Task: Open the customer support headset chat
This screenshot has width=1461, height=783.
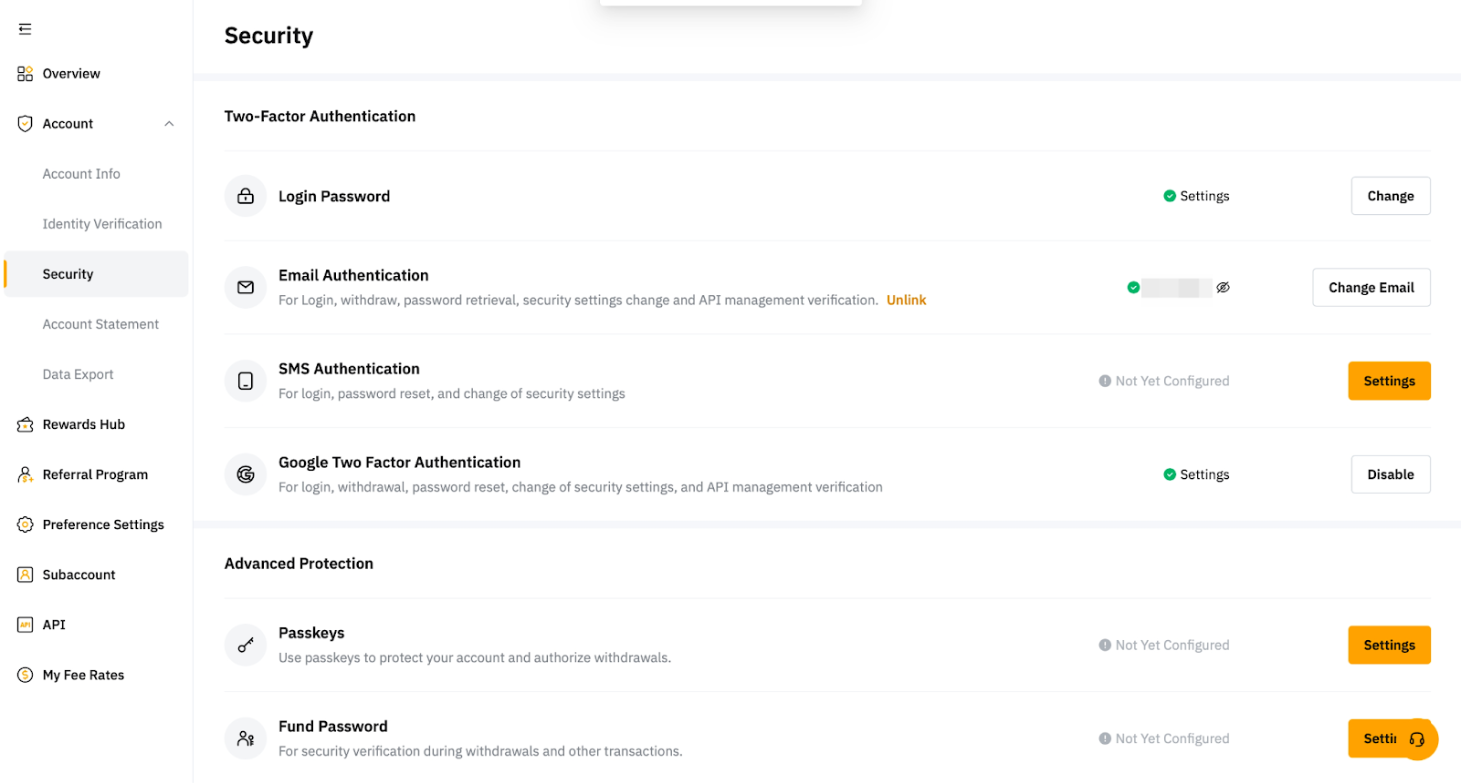Action: (1416, 740)
